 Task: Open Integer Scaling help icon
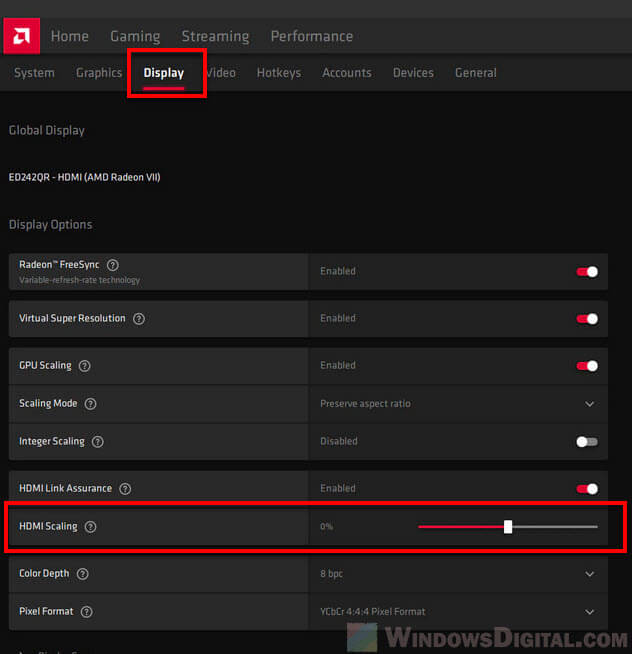tap(98, 442)
